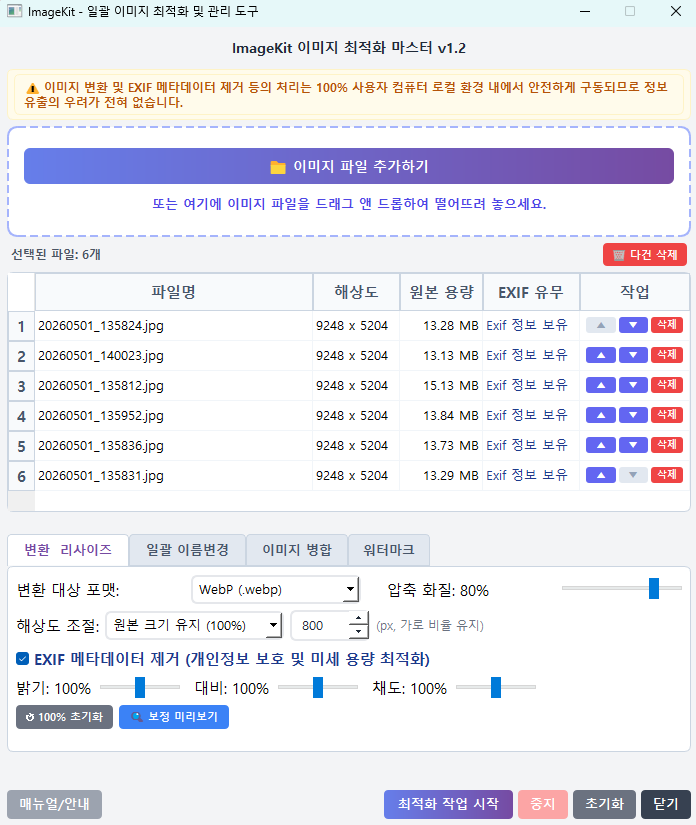
Task: Click the 원본 용량 column header
Action: pos(441,292)
